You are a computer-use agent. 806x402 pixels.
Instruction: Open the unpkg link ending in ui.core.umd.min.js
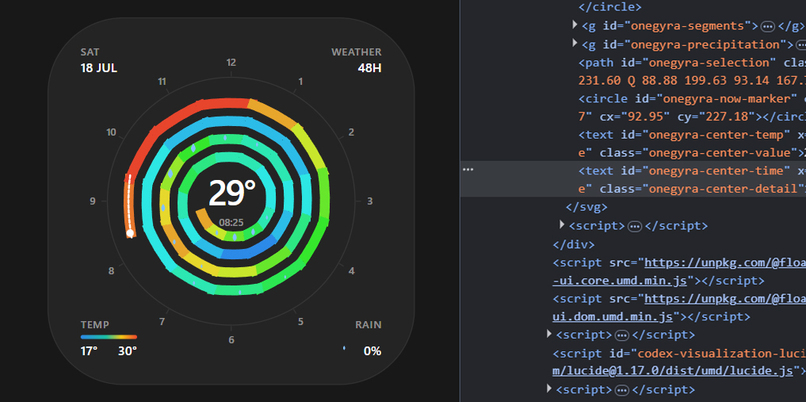(679, 271)
